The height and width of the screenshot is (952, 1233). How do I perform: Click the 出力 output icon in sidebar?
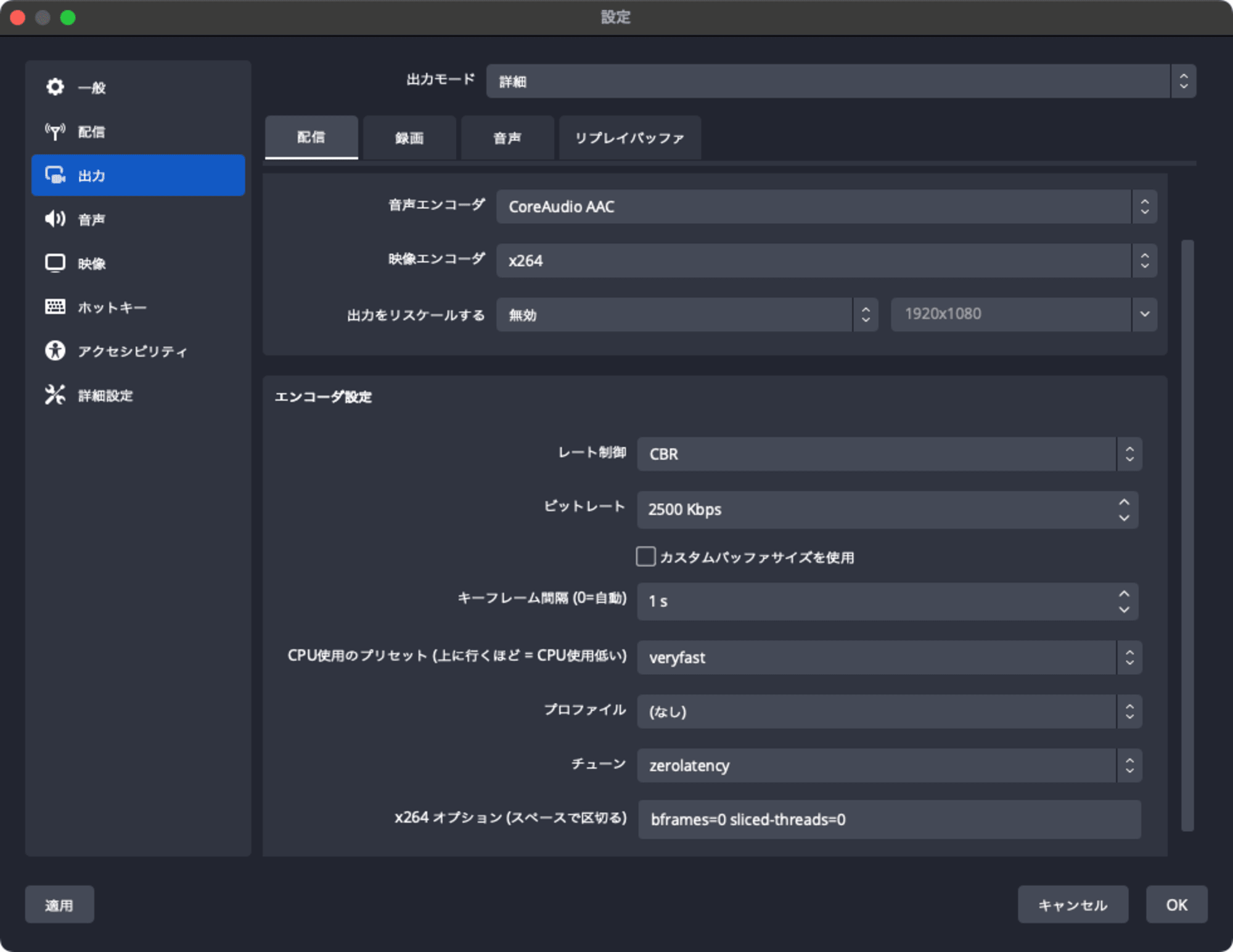[55, 176]
